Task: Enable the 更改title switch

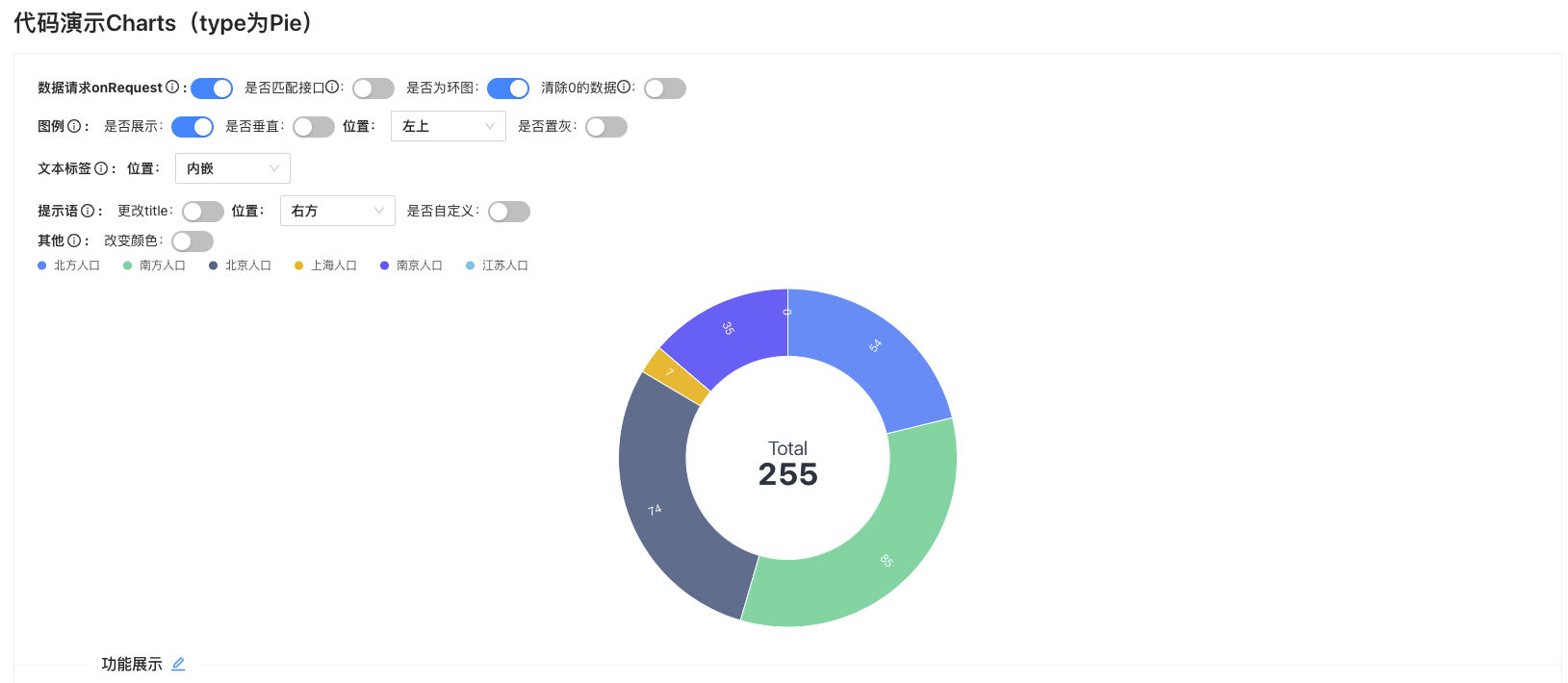Action: 203,212
